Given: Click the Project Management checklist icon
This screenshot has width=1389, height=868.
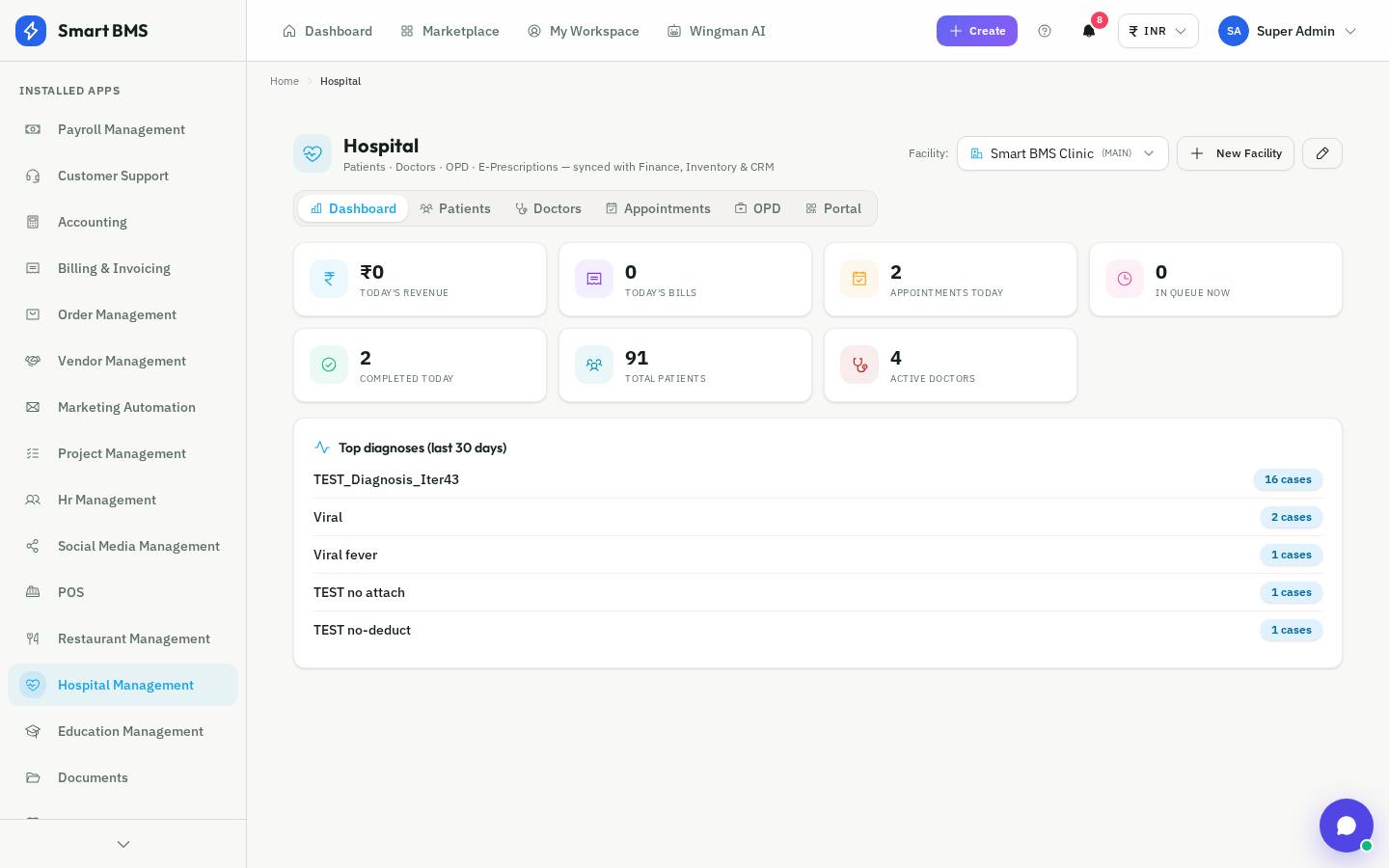Looking at the screenshot, I should (x=33, y=453).
